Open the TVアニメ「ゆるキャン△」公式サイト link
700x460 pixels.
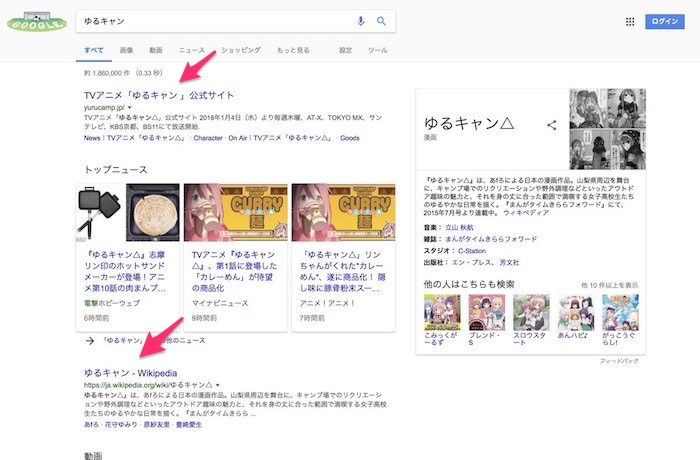click(x=159, y=95)
